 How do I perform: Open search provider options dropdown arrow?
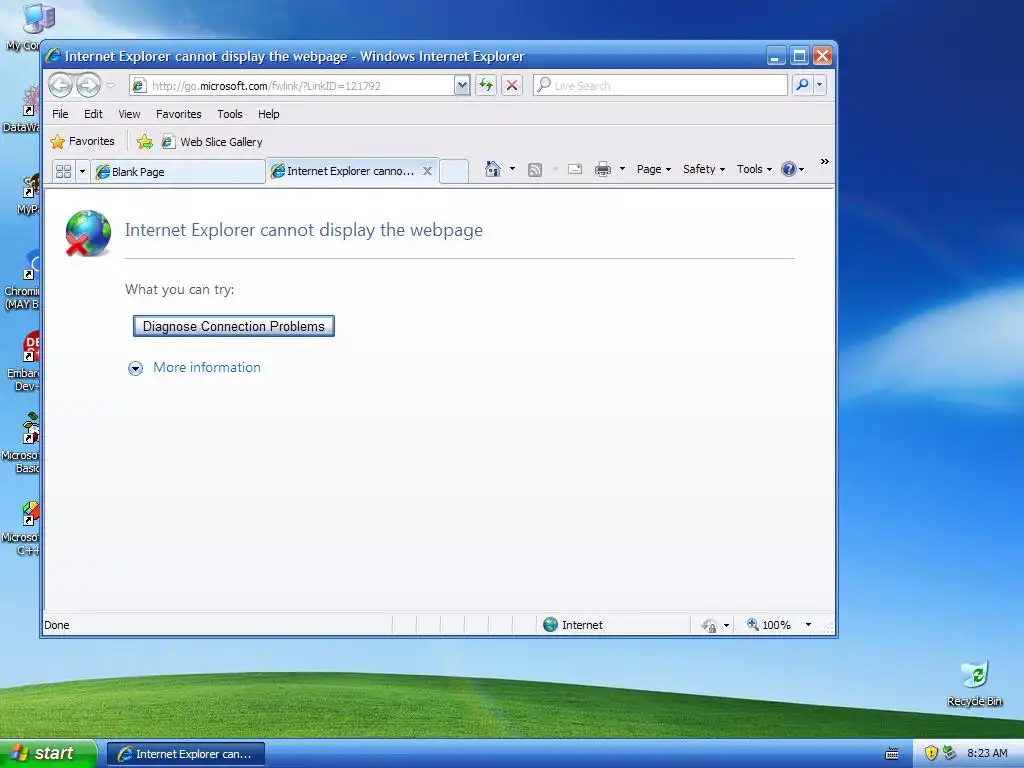(x=820, y=85)
